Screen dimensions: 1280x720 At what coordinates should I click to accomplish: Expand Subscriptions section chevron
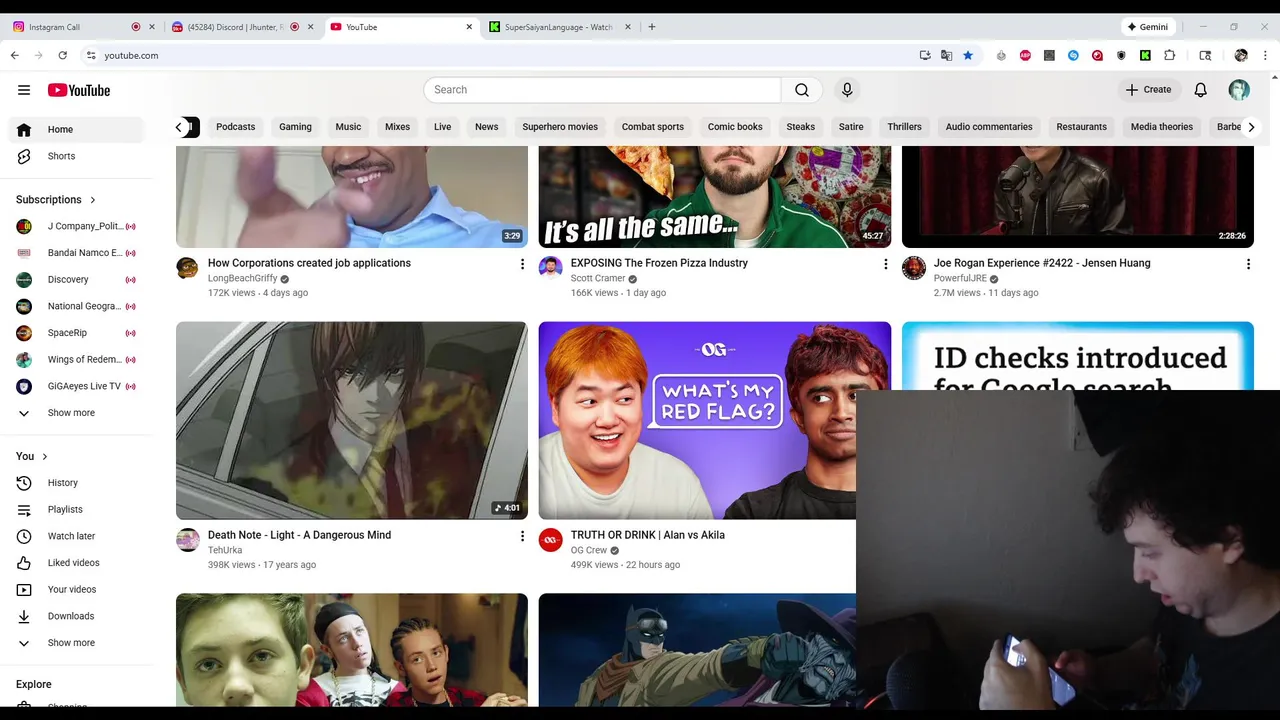(x=93, y=200)
